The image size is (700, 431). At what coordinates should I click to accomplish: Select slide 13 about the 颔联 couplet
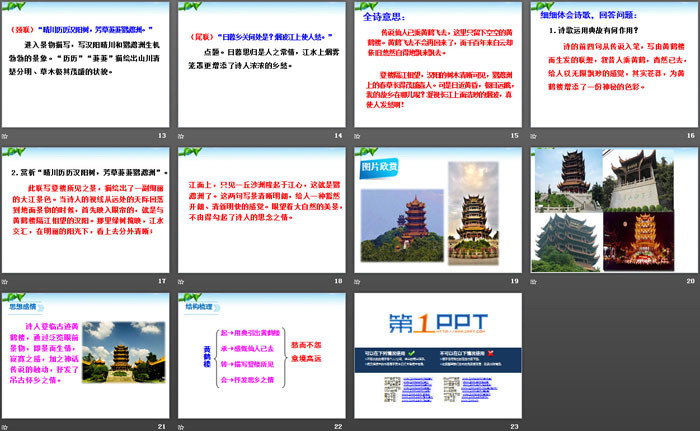86,64
